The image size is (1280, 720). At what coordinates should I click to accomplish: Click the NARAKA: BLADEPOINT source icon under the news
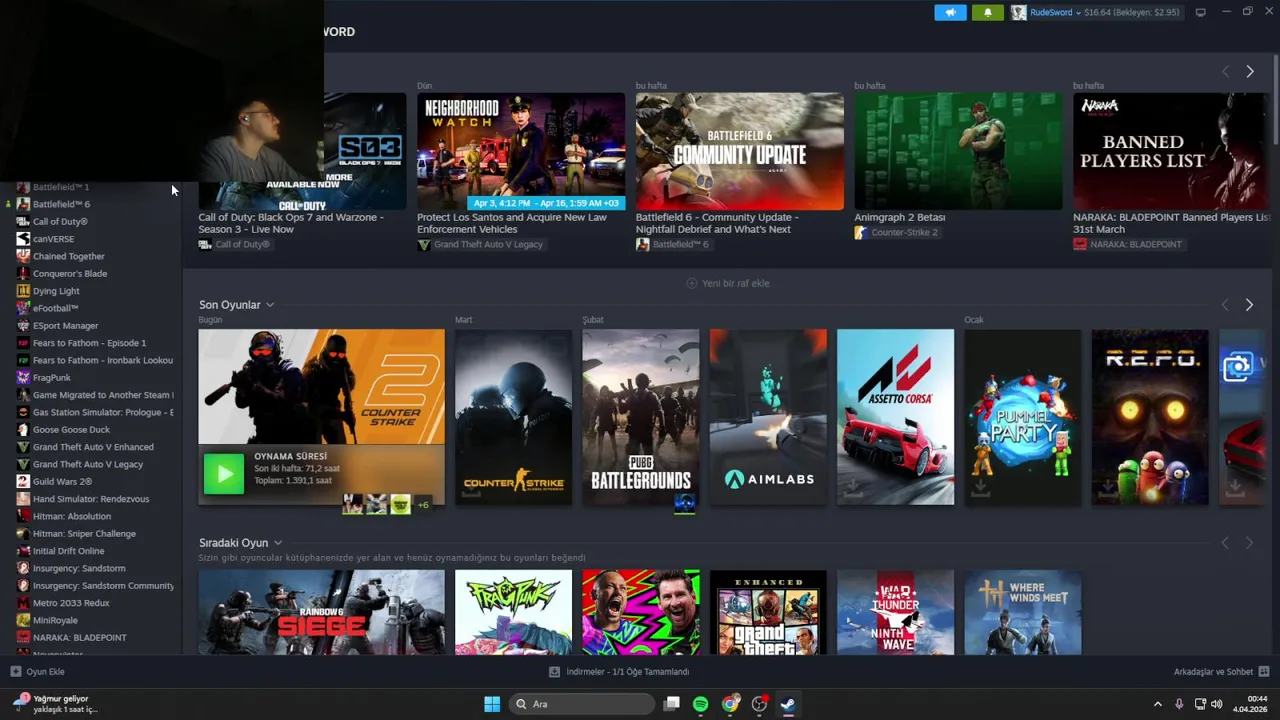1080,244
